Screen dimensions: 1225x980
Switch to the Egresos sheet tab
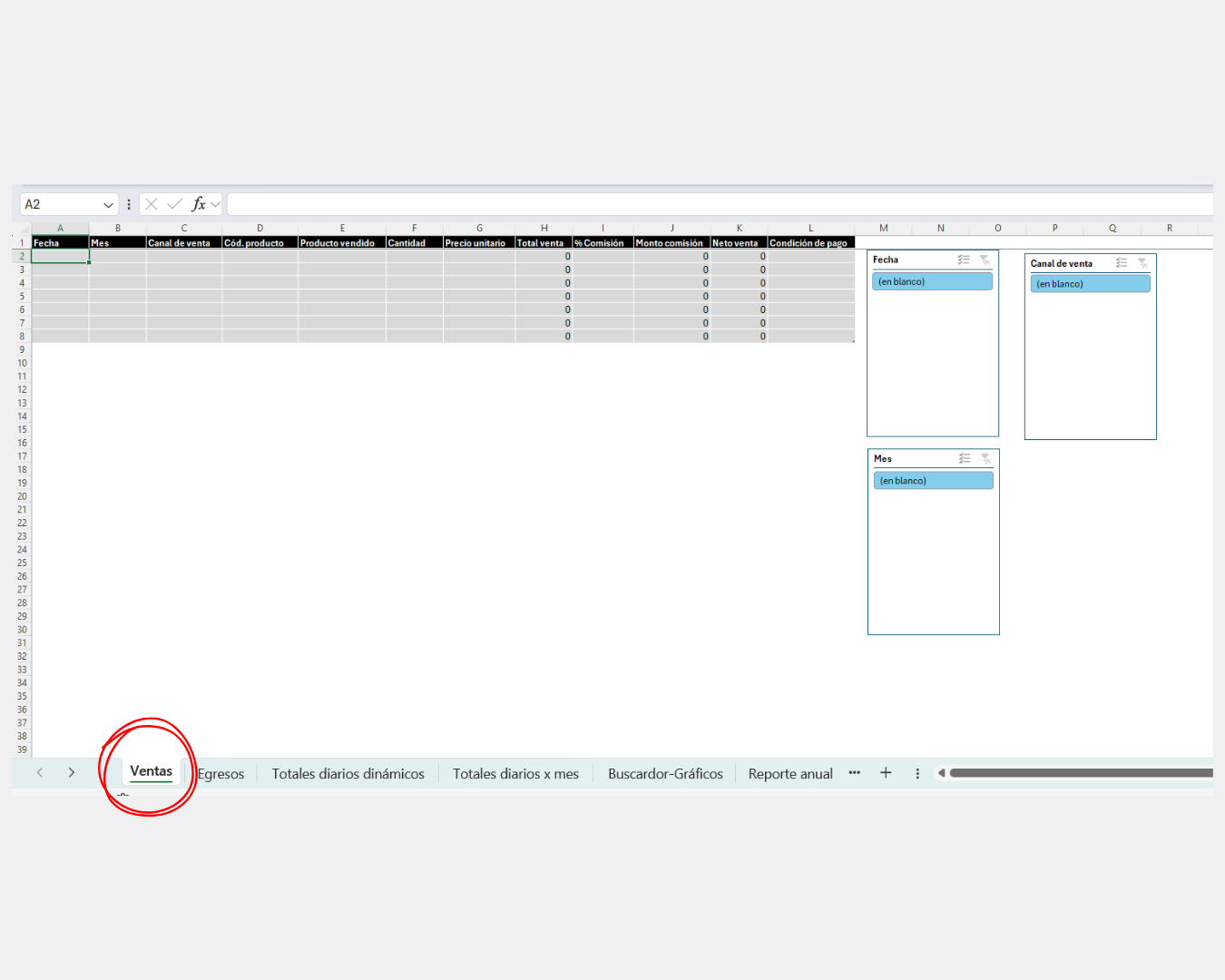(221, 774)
